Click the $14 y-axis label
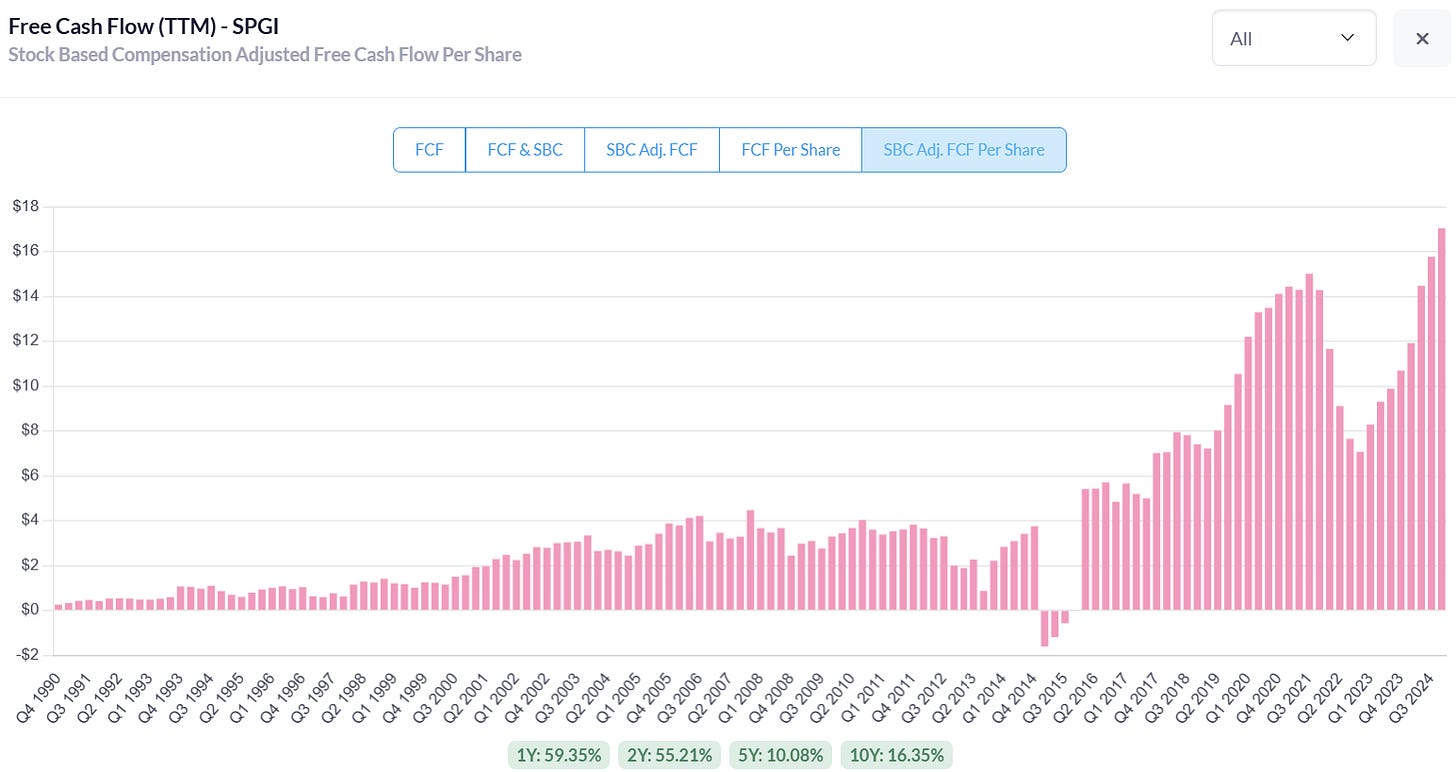1456x772 pixels. (24, 296)
